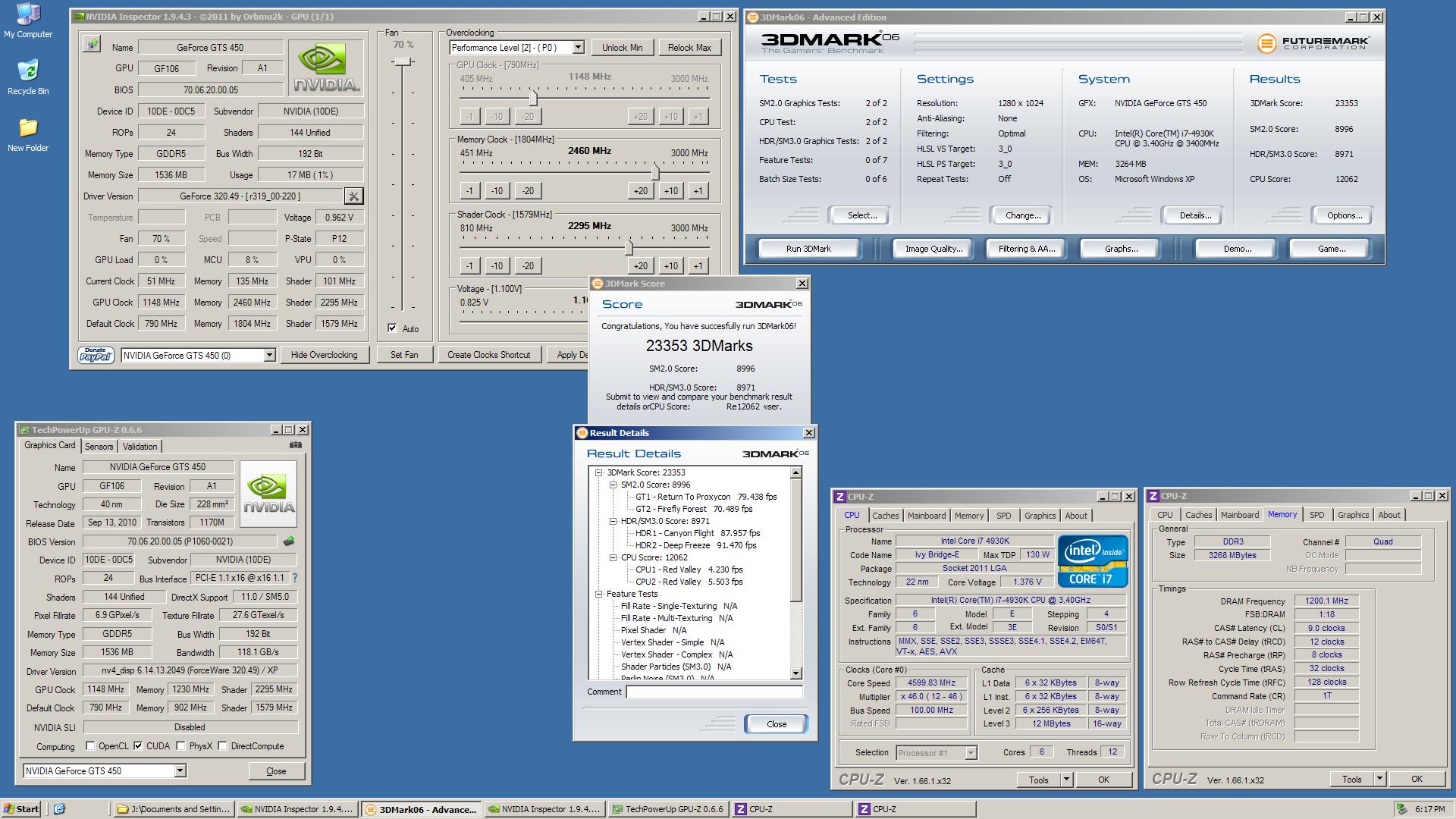Click the GPU-Z bus interface question mark
Viewport: 1456px width, 819px height.
pos(294,578)
